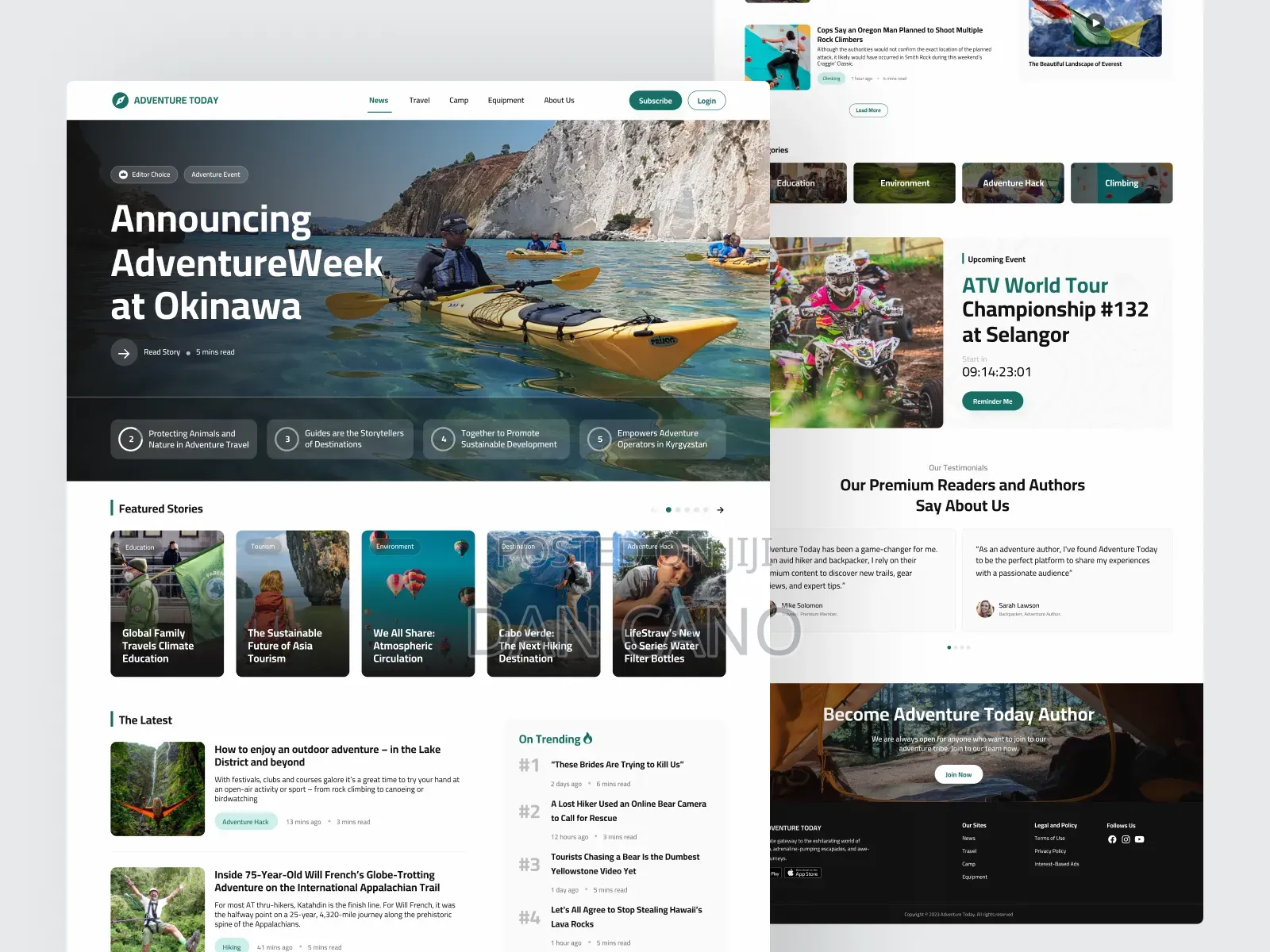Viewport: 1270px width, 952px height.
Task: Open the Education category tile
Action: [x=808, y=183]
